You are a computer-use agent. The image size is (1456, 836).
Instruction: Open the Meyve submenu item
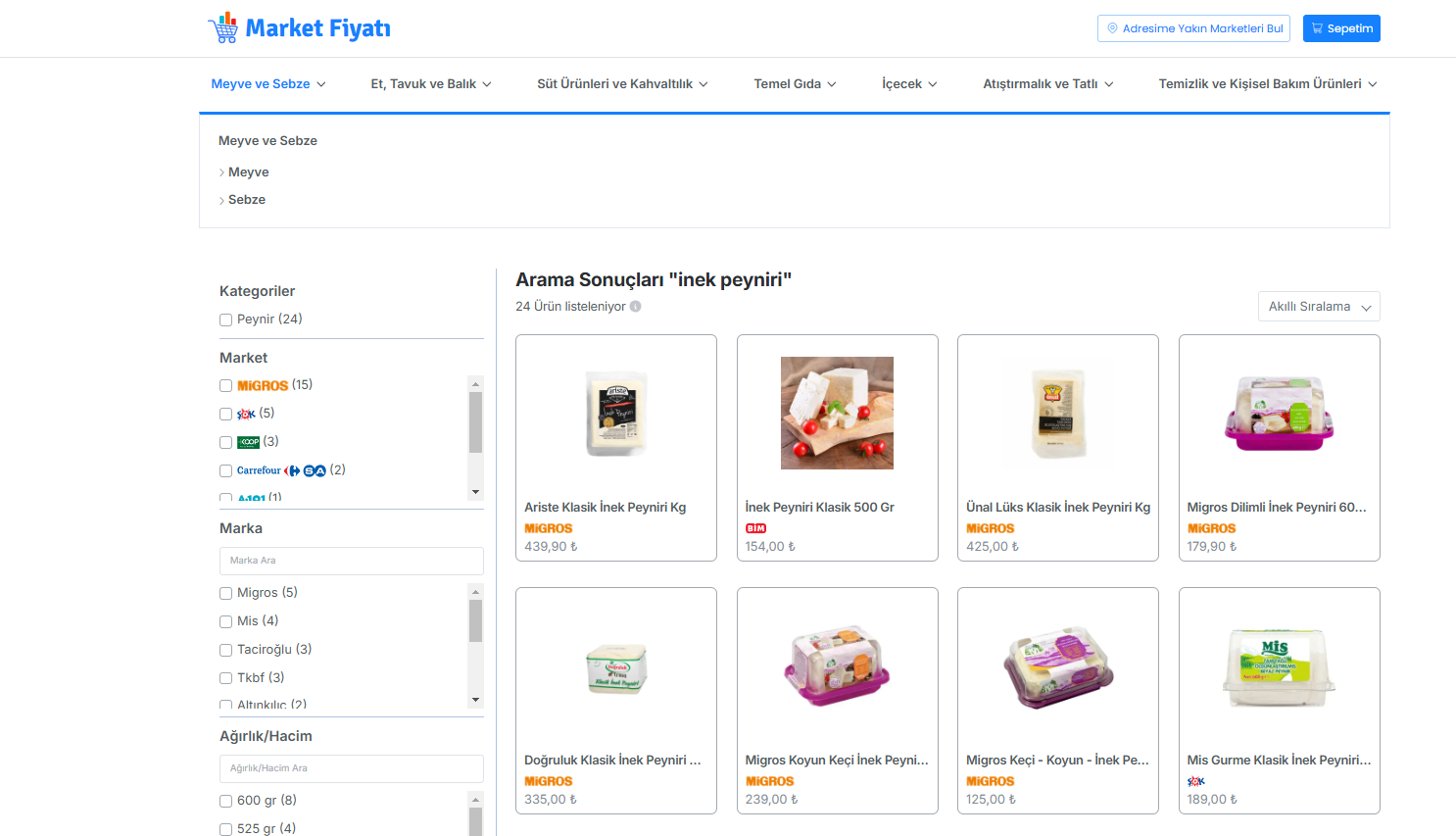248,172
